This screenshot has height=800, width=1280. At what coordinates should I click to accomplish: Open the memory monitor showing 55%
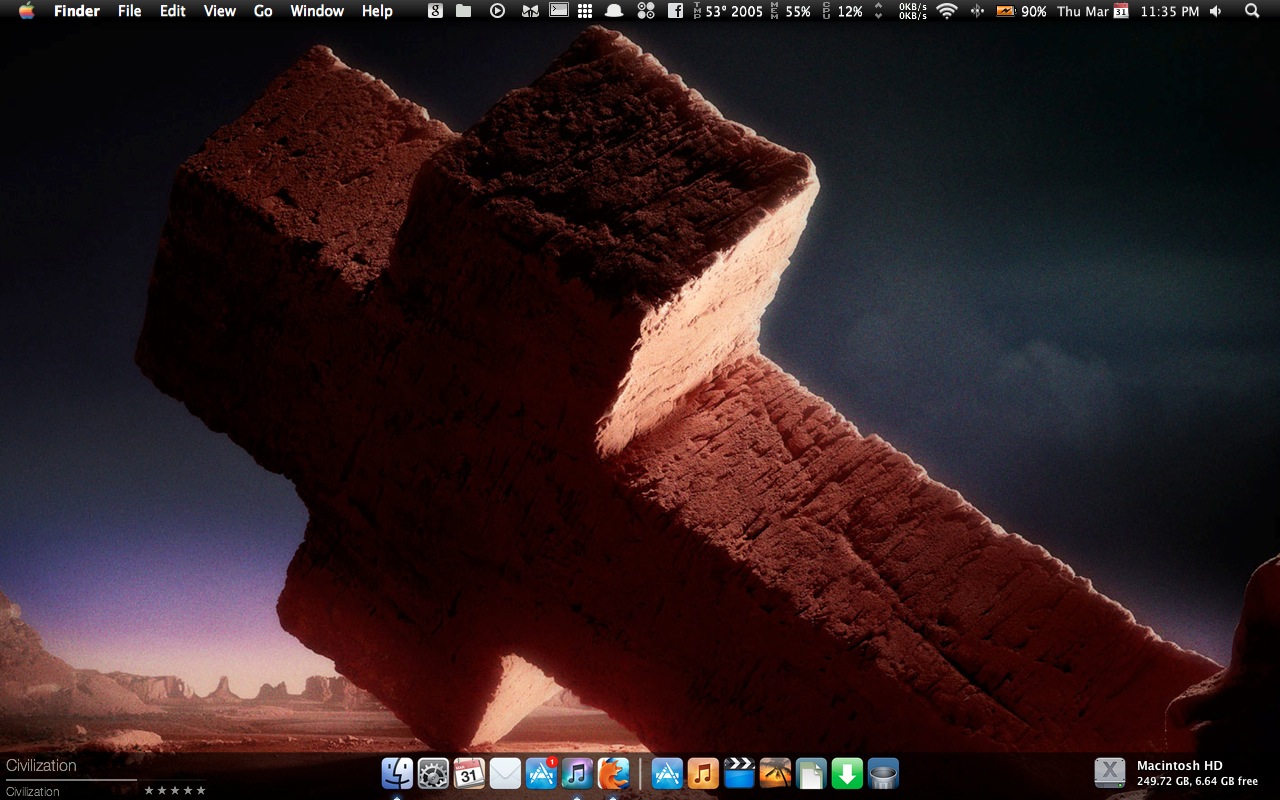click(791, 11)
